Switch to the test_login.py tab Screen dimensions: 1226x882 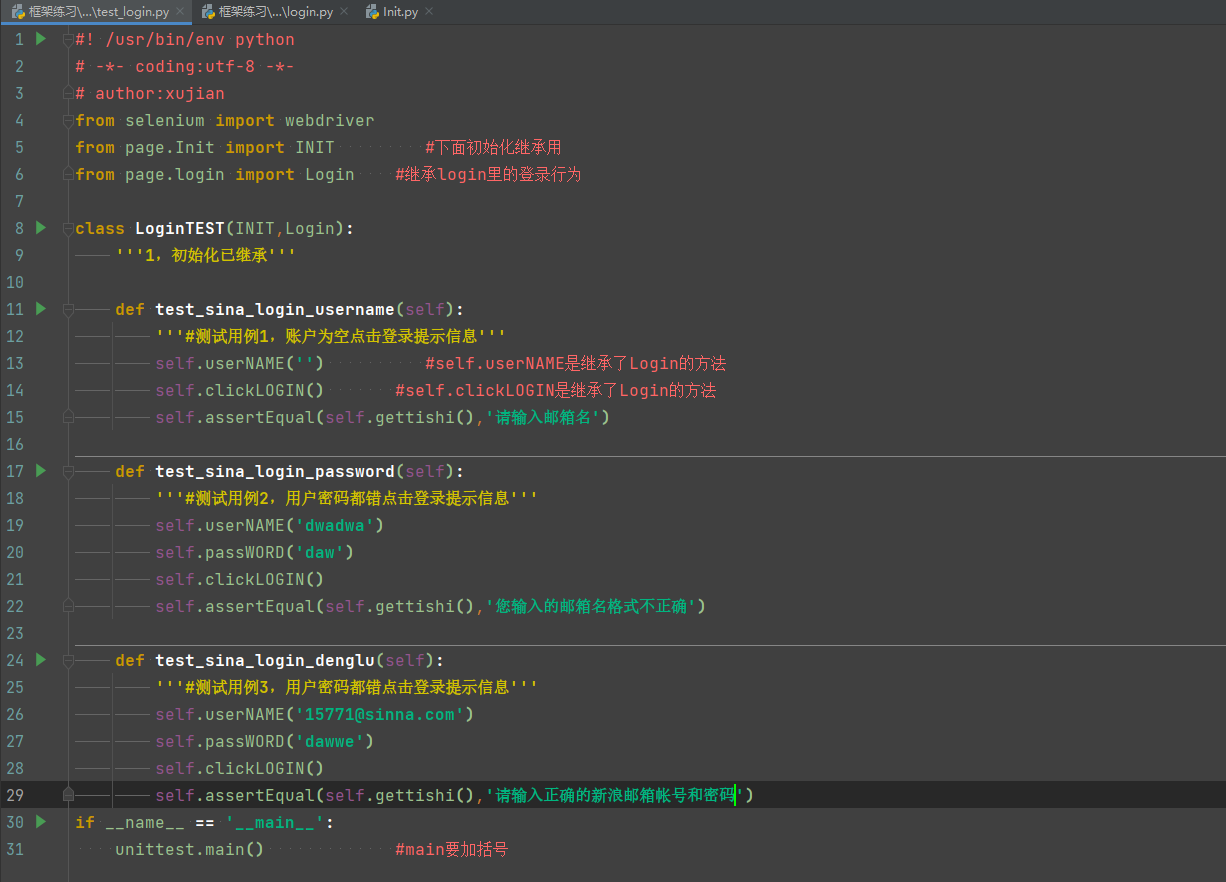97,12
